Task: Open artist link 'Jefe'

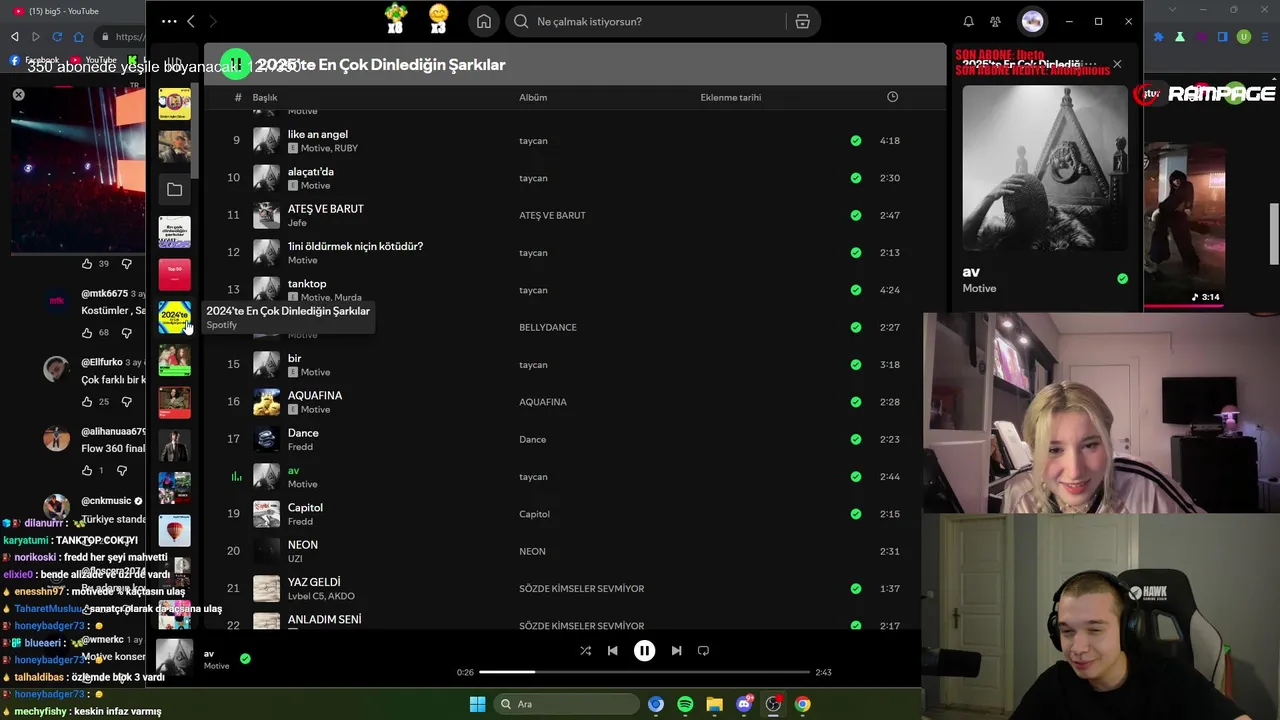Action: tap(297, 223)
